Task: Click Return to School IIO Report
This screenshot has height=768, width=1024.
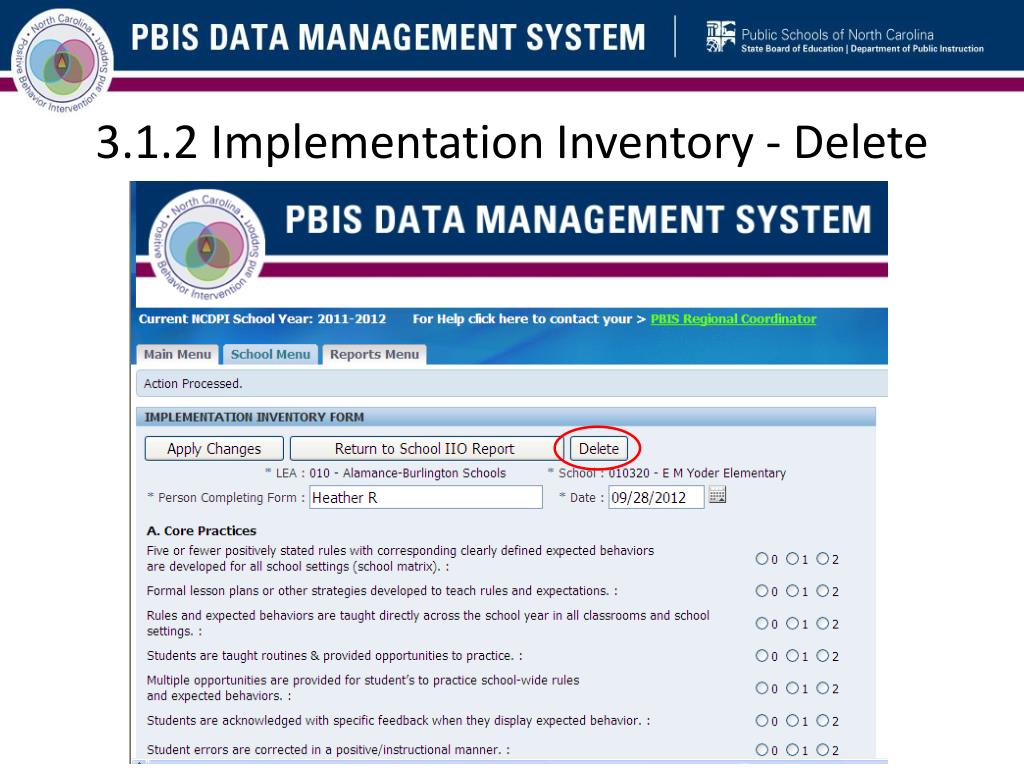Action: pyautogui.click(x=424, y=449)
